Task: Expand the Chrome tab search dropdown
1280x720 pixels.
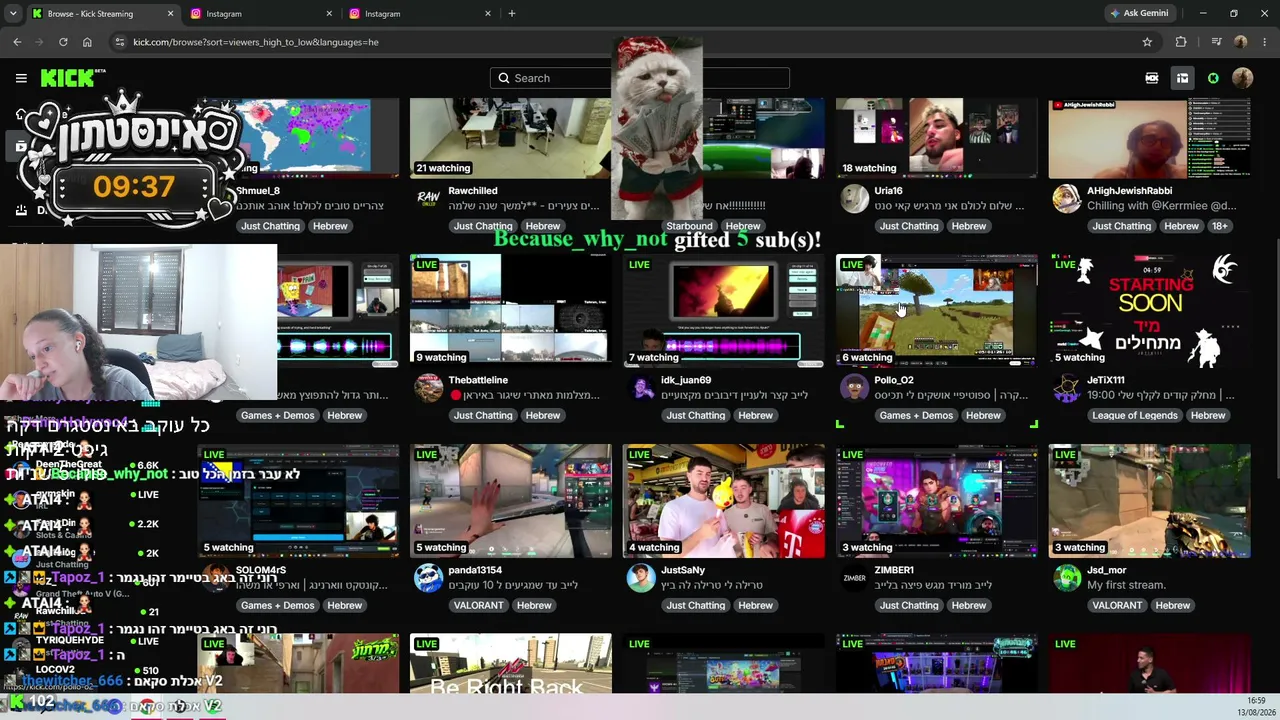Action: tap(13, 14)
